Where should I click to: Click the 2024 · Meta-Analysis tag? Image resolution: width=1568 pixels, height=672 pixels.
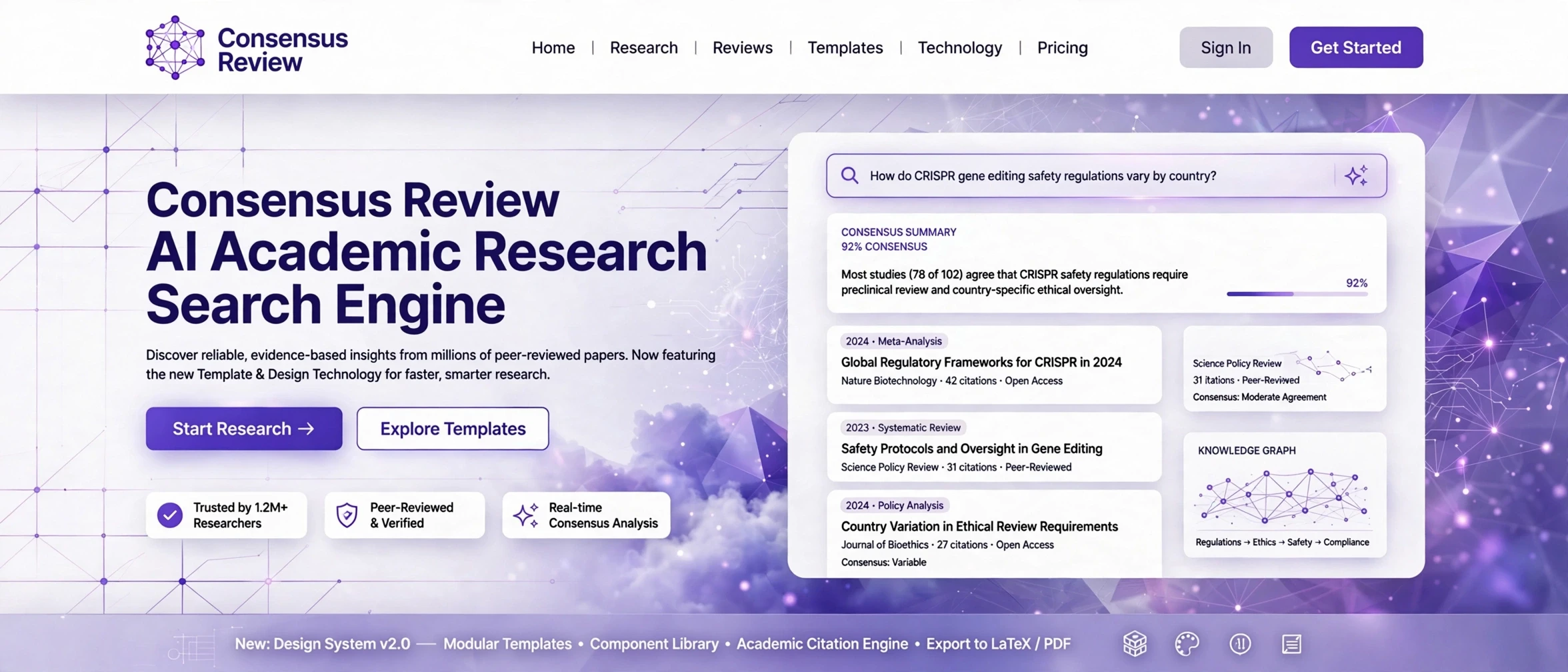[893, 341]
